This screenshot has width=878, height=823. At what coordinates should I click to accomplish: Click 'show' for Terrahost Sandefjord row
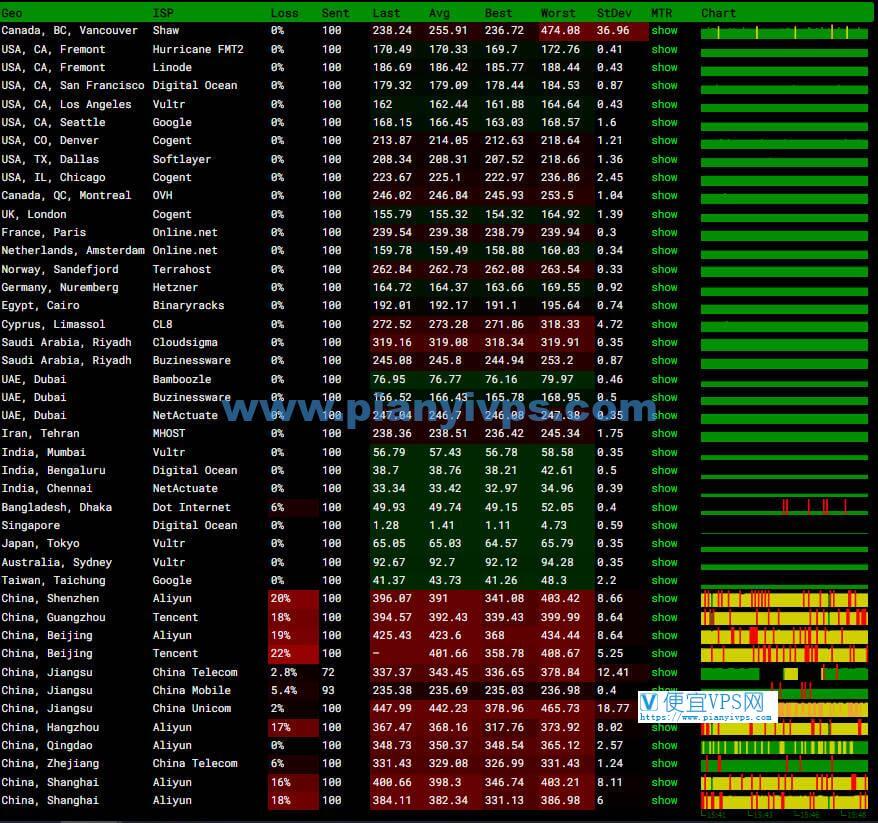pos(664,269)
